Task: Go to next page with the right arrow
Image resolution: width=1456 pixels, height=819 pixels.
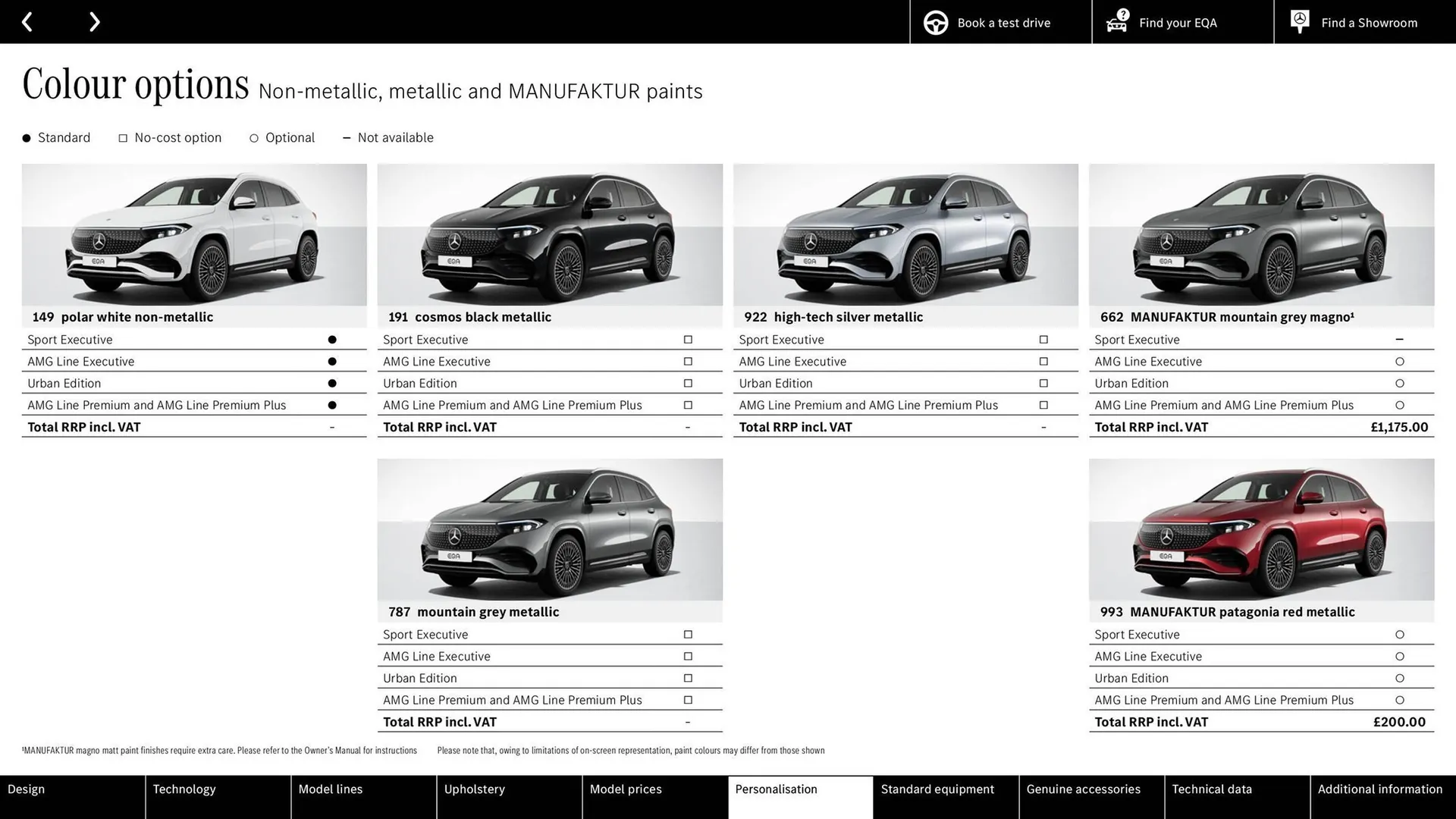Action: click(94, 21)
